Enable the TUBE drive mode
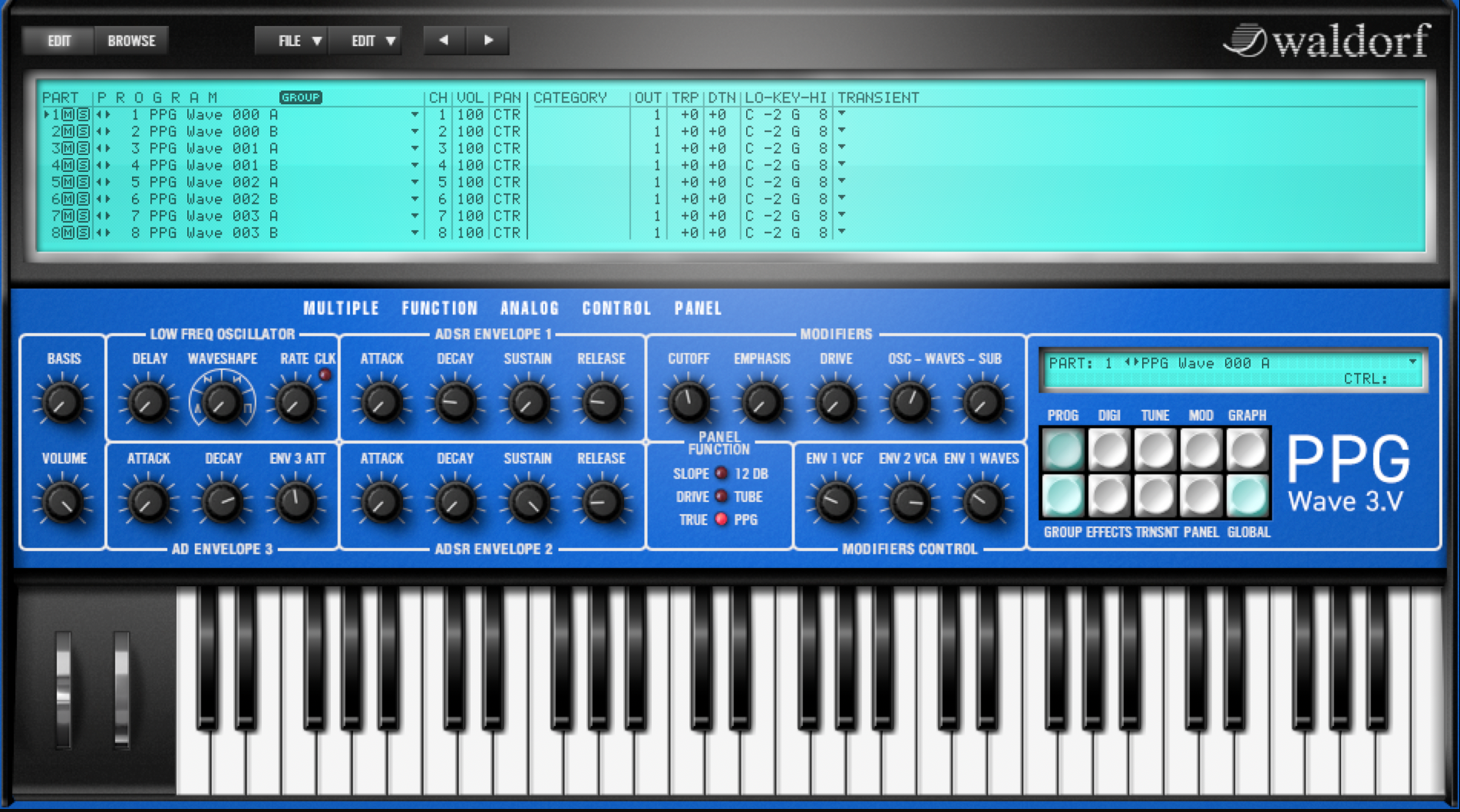 [722, 497]
